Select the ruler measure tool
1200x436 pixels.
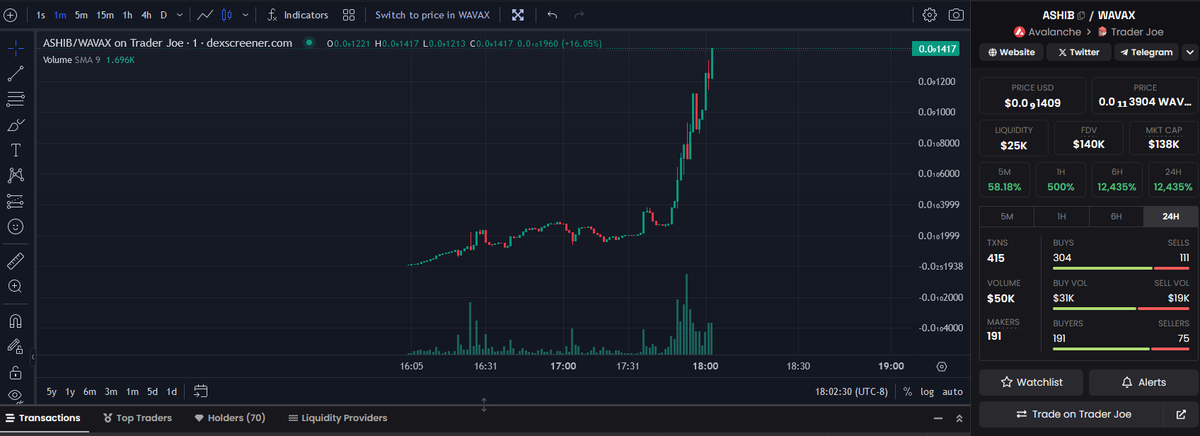coord(15,261)
